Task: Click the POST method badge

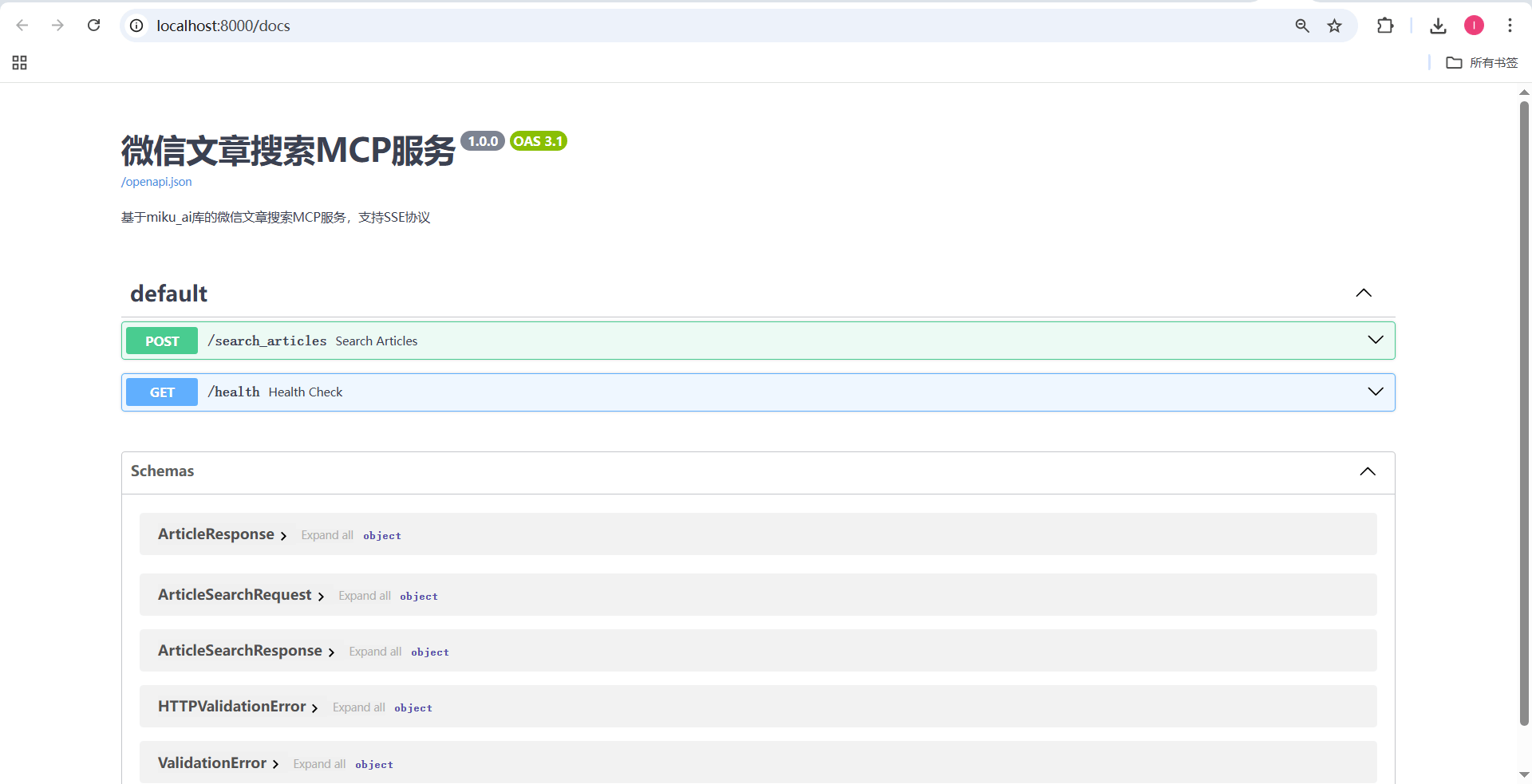Action: point(162,341)
